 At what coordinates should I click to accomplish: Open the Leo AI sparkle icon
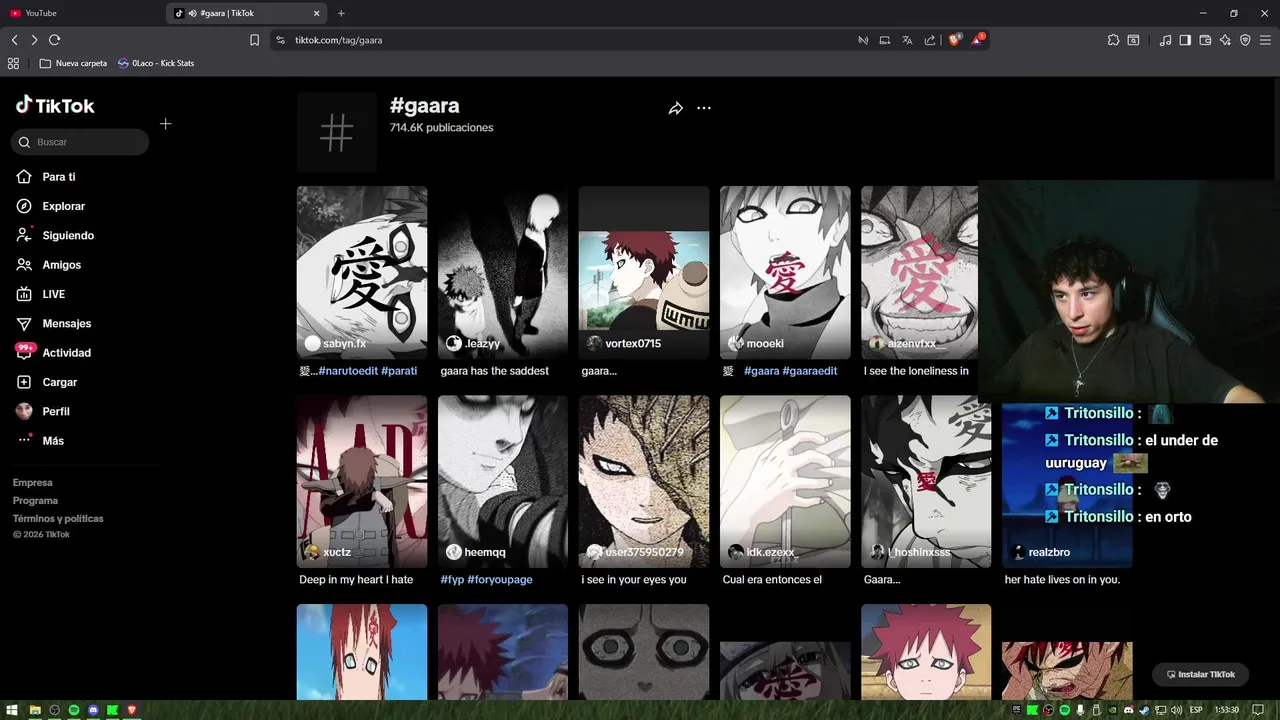[x=1225, y=40]
